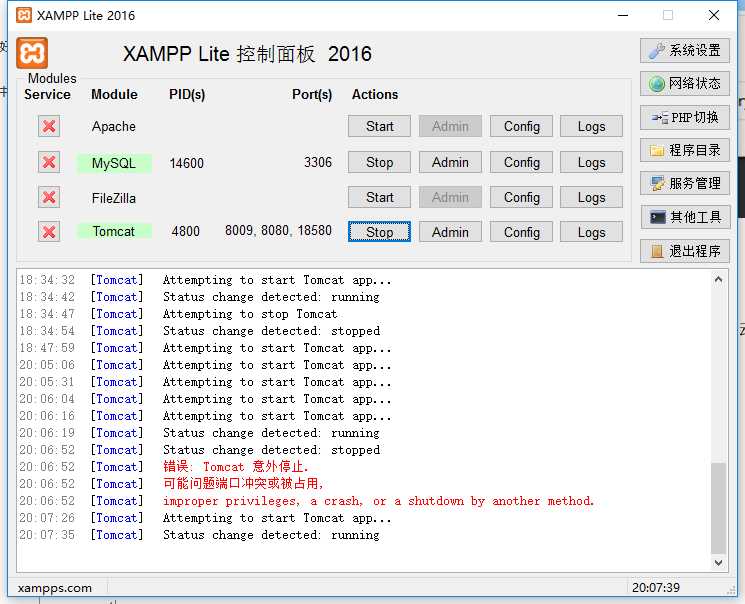The width and height of the screenshot is (745, 604).
Task: Toggle the FileZilla service install checkbox
Action: pyautogui.click(x=49, y=197)
